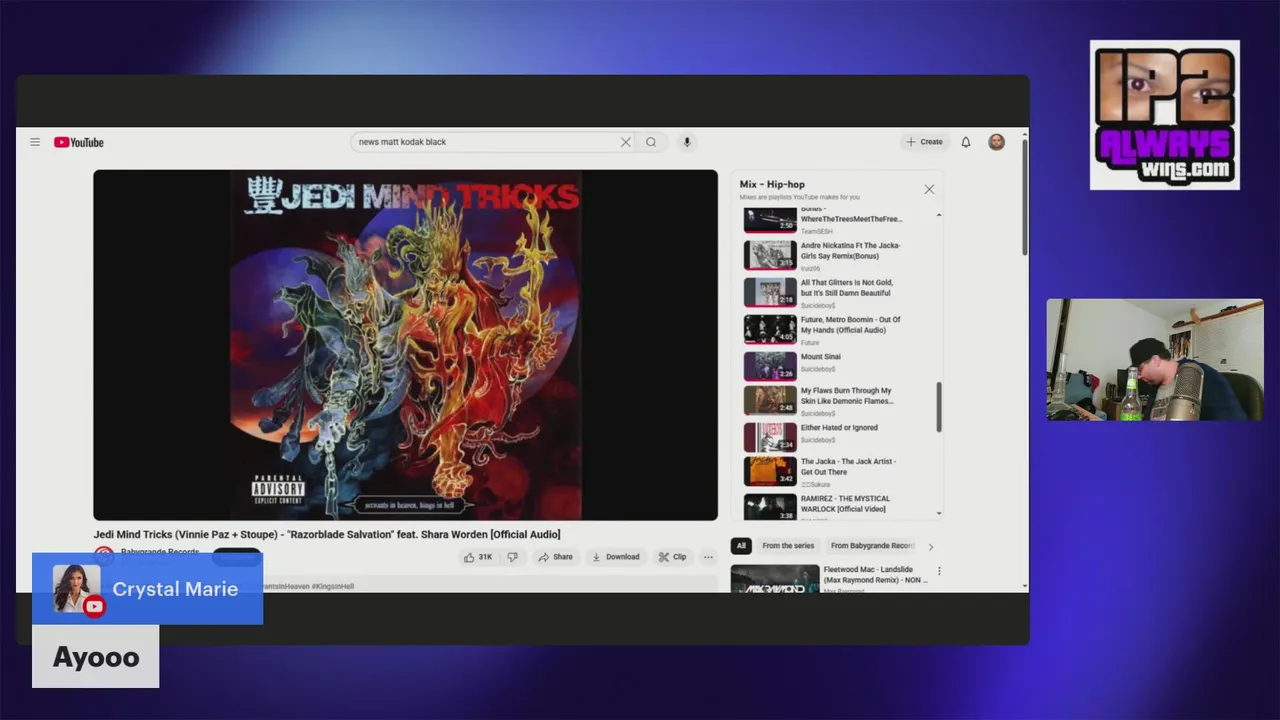Play 'All That Glitters Is Not Gold' playlist item
Viewport: 1280px width, 720px height.
click(847, 288)
